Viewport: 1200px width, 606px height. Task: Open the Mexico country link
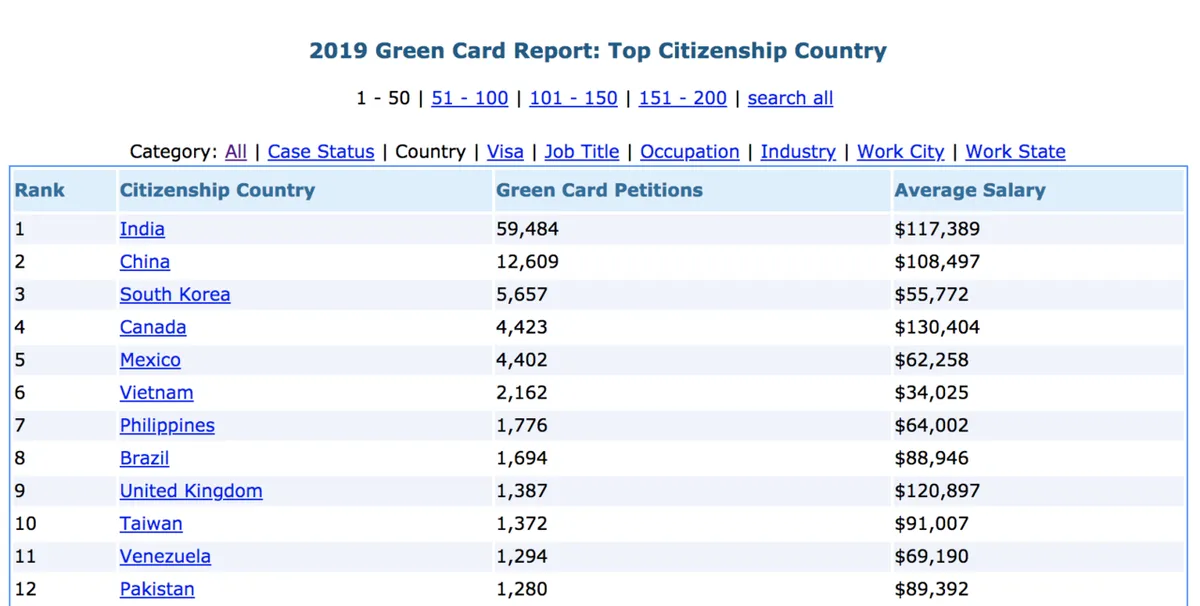(x=150, y=360)
